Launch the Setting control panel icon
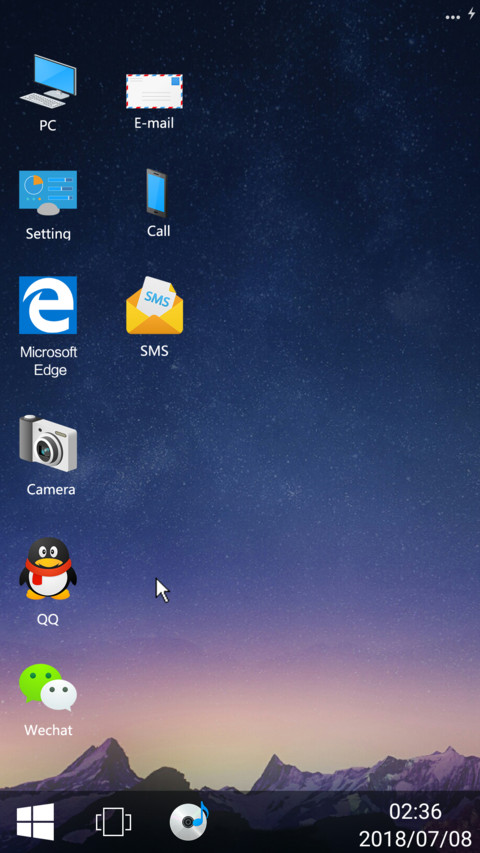 pos(48,193)
